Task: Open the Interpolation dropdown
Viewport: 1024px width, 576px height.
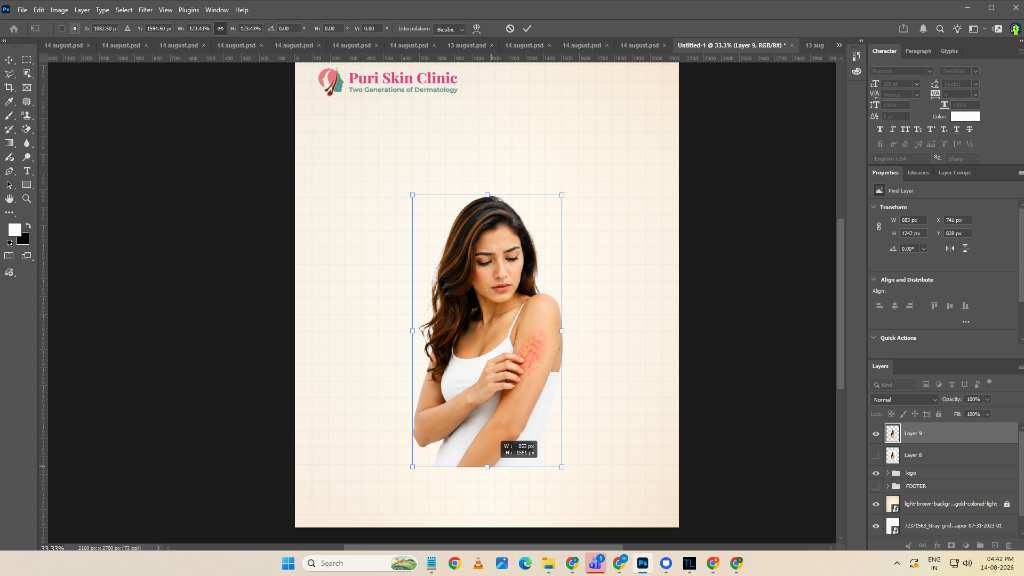Action: coord(450,29)
